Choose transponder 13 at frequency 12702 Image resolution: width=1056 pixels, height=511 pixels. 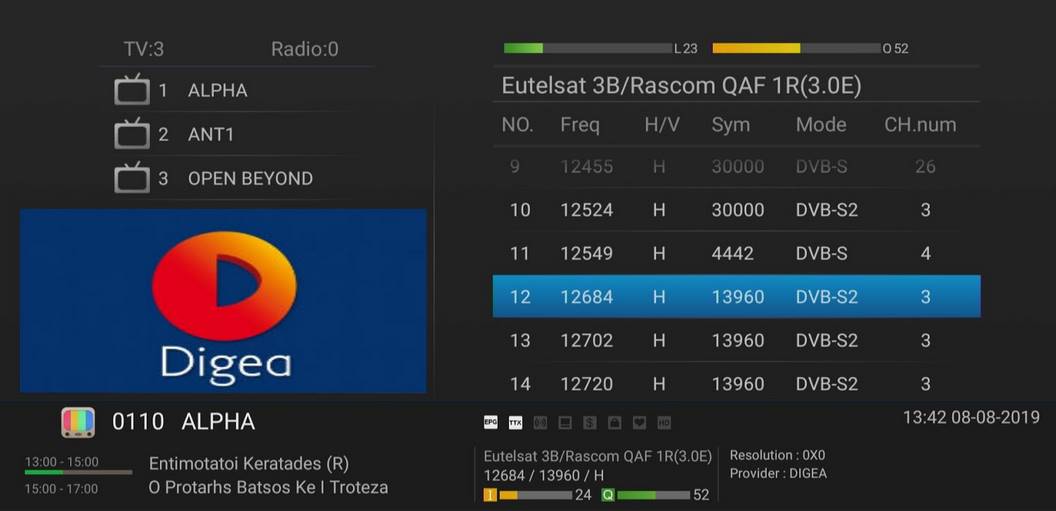(x=736, y=341)
